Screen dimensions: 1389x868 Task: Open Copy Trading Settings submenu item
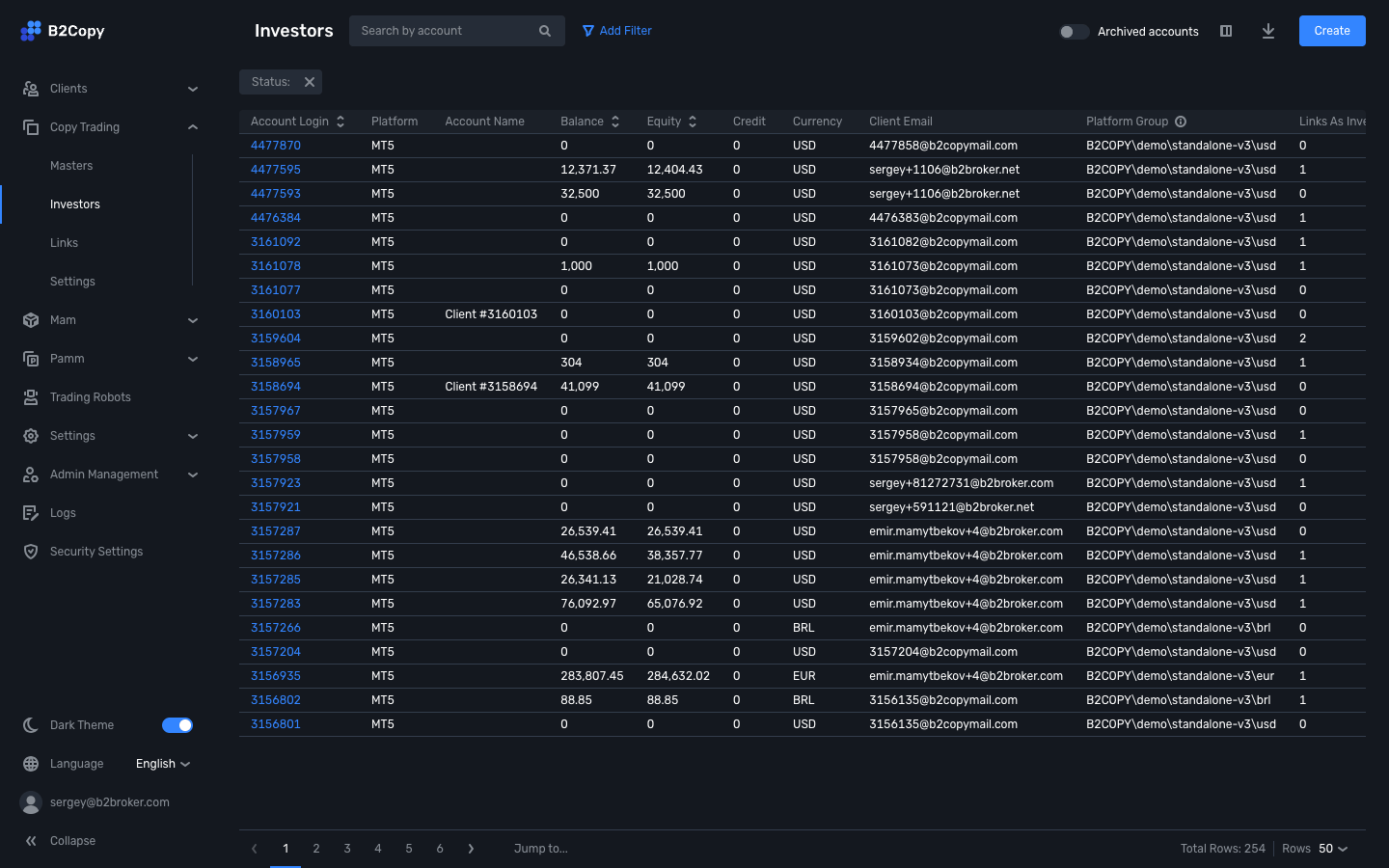72,282
